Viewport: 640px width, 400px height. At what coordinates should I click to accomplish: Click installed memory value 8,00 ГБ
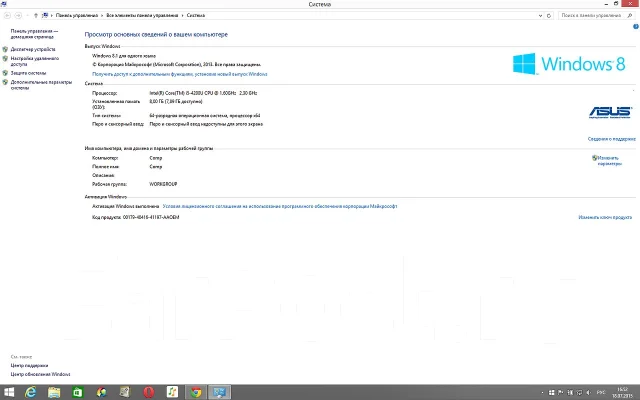176,102
